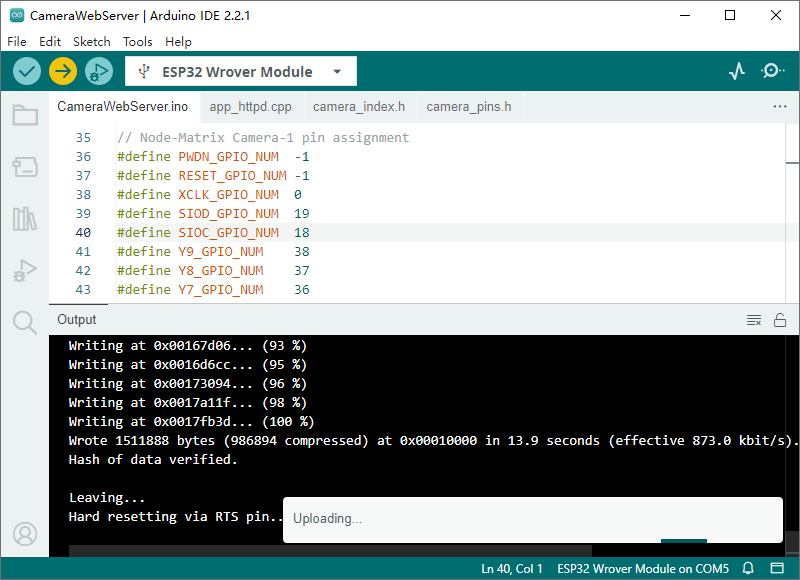This screenshot has height=580, width=800.
Task: Open the Library Manager sidebar panel
Action: pyautogui.click(x=25, y=218)
